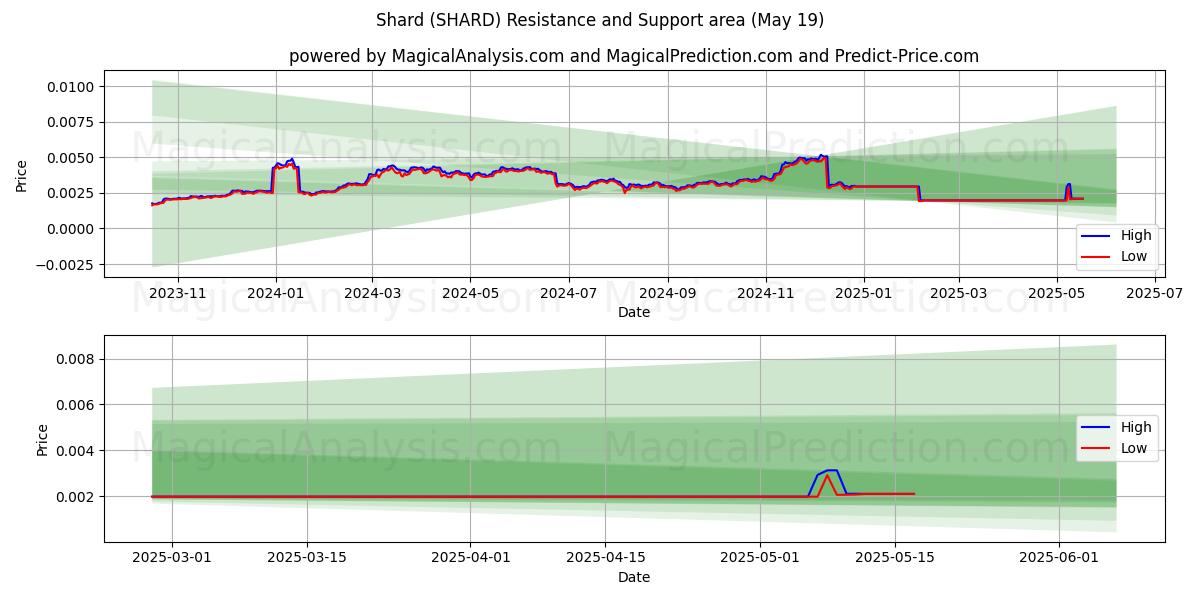The image size is (1200, 600).
Task: Click the 2025-07 date tick label
Action: [1155, 294]
